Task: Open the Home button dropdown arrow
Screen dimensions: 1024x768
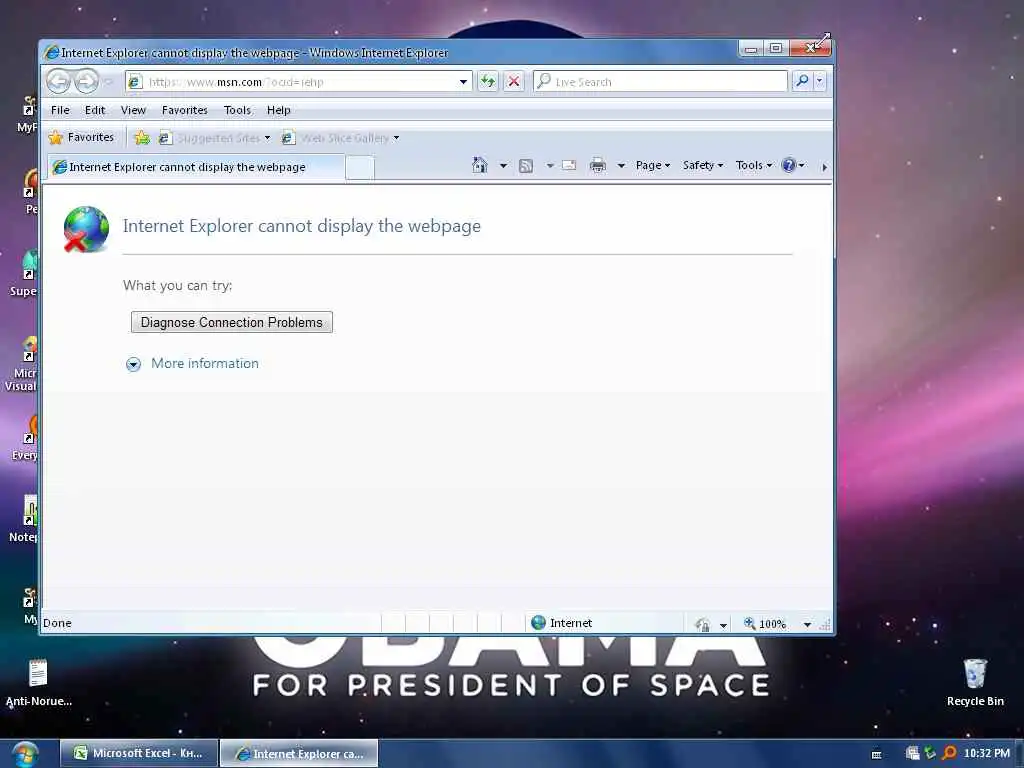Action: pyautogui.click(x=503, y=166)
